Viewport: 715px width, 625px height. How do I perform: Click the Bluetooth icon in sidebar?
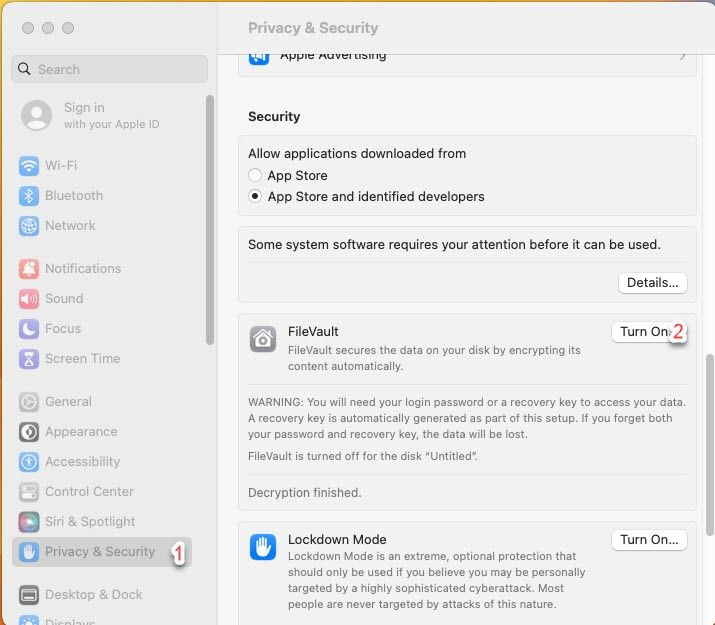tap(29, 196)
